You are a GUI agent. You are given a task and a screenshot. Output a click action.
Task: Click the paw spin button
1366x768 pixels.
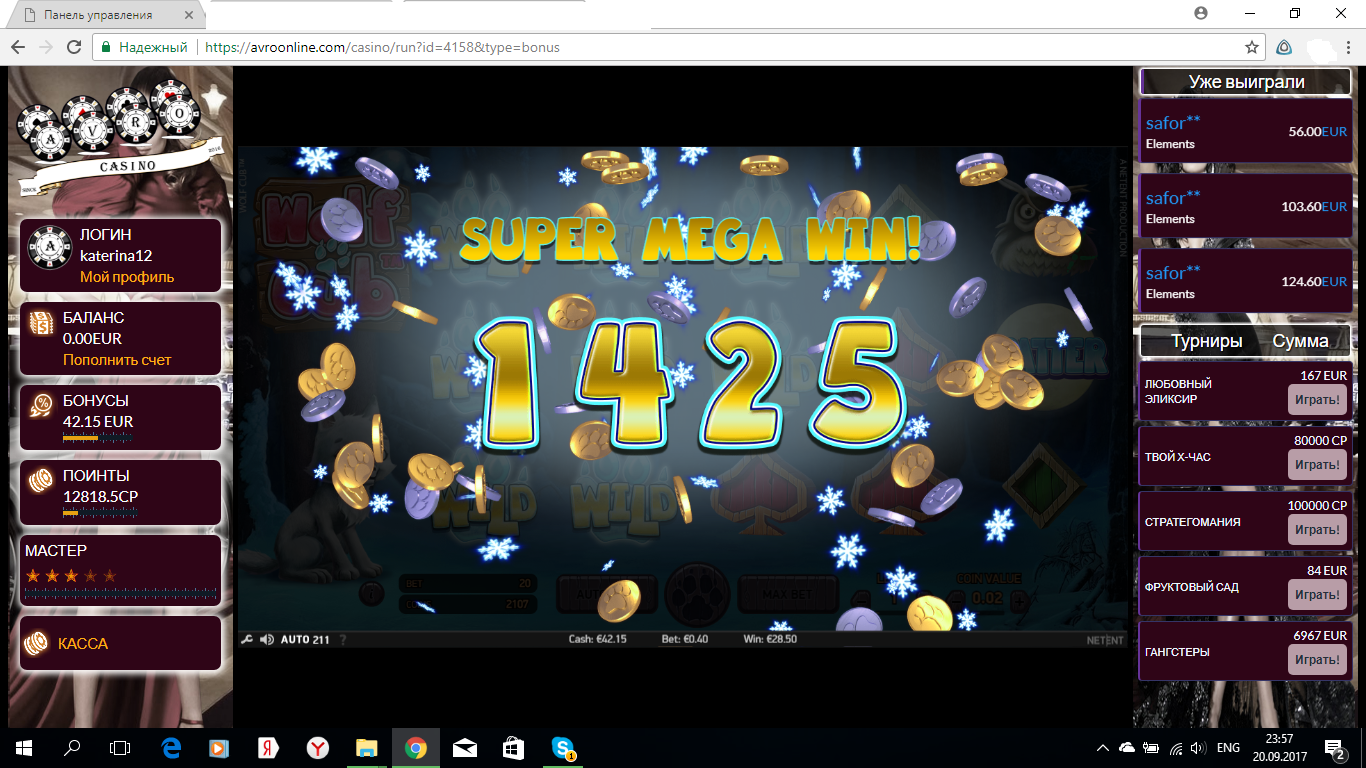697,592
